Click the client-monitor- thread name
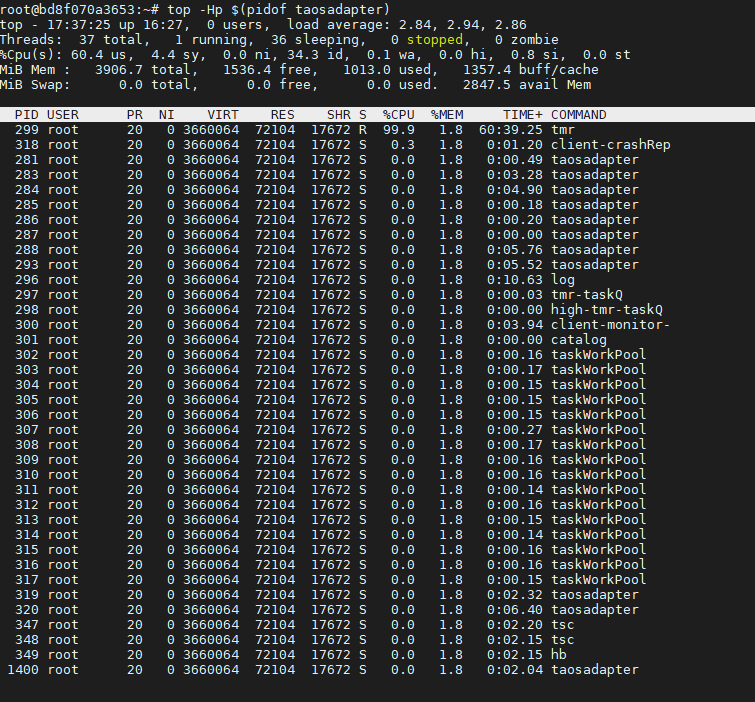The width and height of the screenshot is (755, 702). click(x=610, y=325)
